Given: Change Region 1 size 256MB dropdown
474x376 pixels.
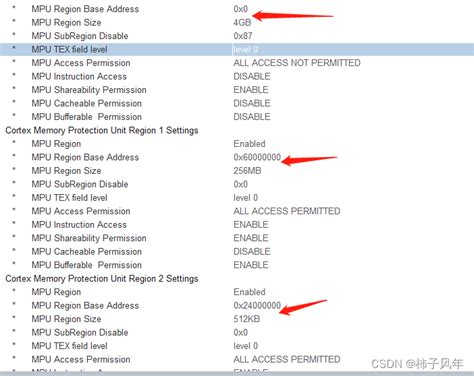Looking at the screenshot, I should pos(247,171).
